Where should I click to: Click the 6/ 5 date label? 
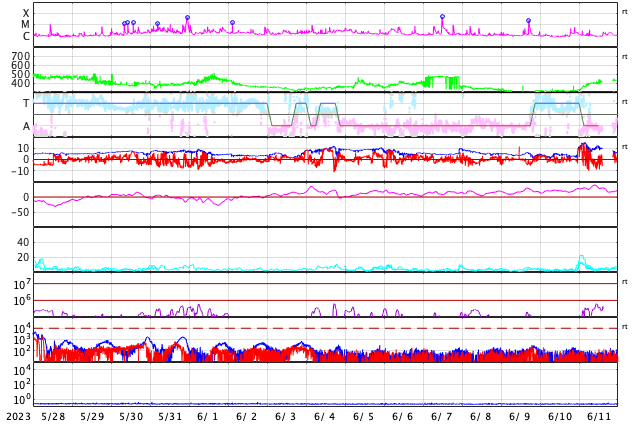(x=363, y=416)
